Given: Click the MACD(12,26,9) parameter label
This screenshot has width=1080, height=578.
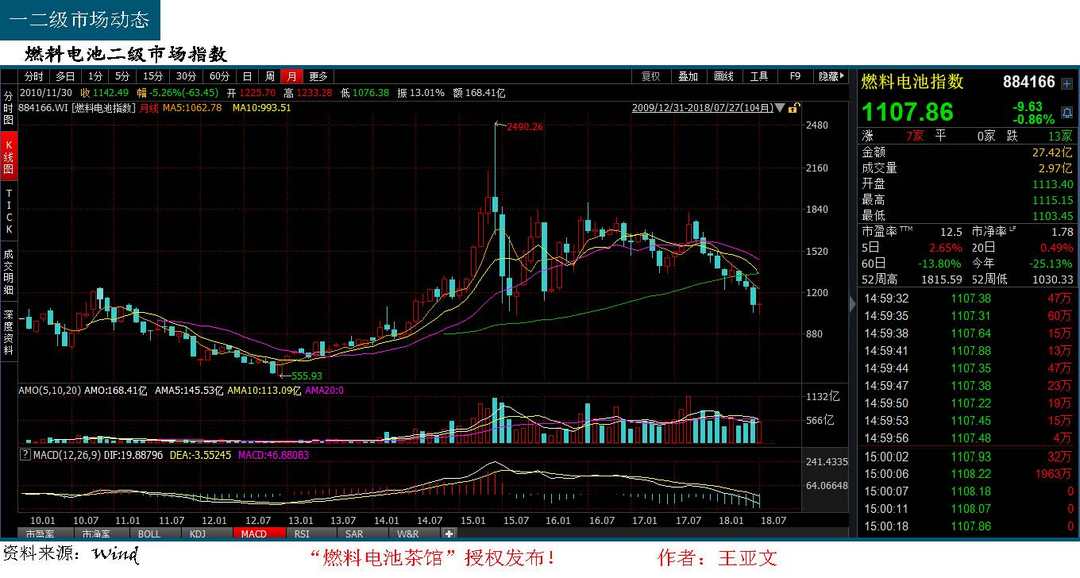Looking at the screenshot, I should 68,455.
